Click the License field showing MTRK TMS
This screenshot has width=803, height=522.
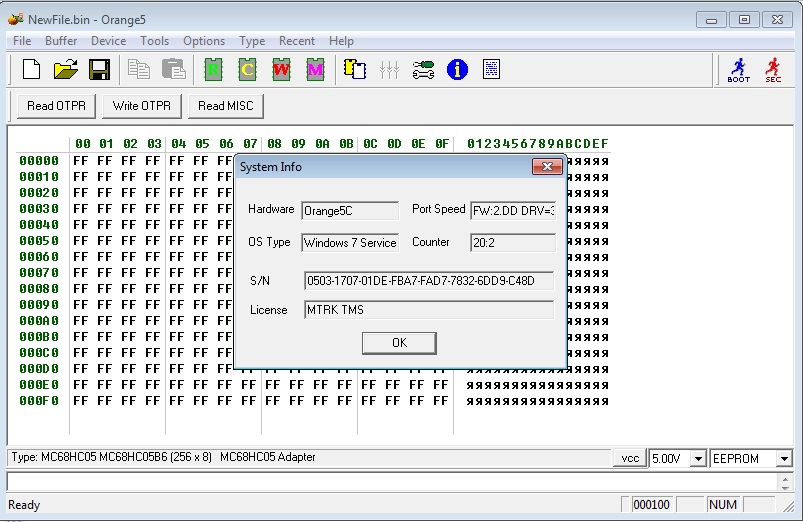[429, 310]
